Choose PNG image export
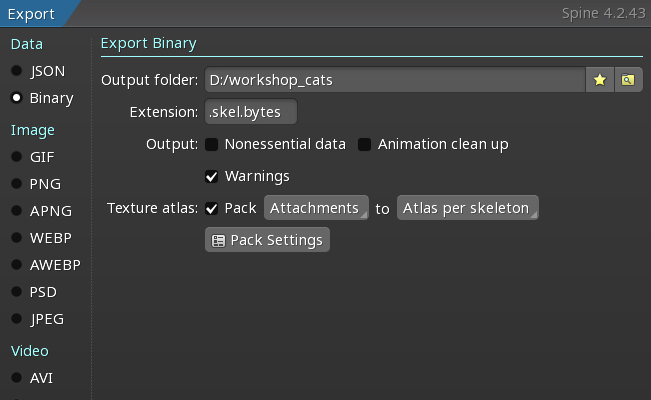This screenshot has width=651, height=400. coord(17,184)
